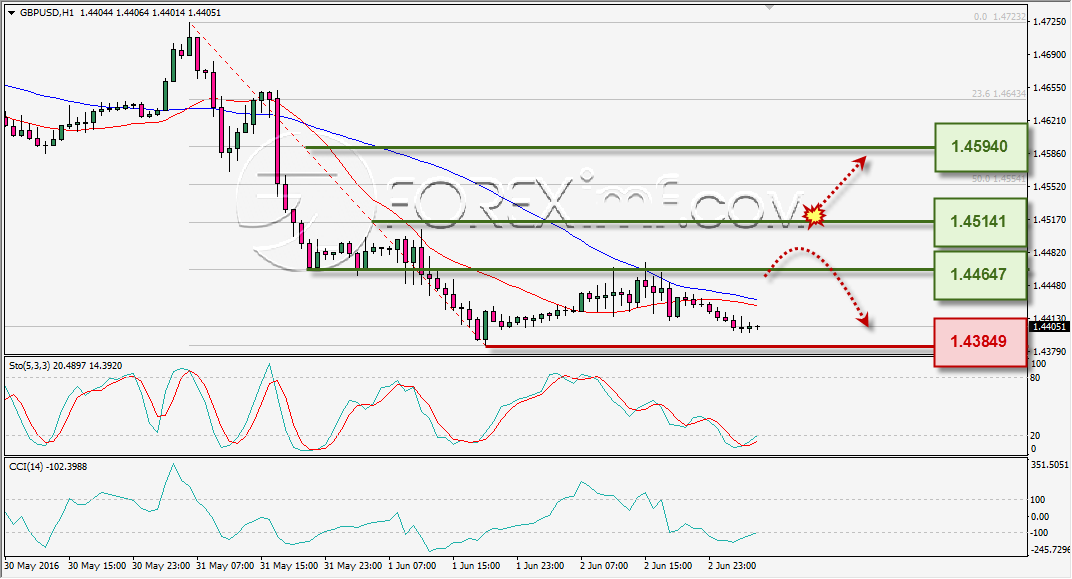This screenshot has height=579, width=1072.
Task: Click time axis label 2 Jun 23:00
Action: [x=732, y=566]
